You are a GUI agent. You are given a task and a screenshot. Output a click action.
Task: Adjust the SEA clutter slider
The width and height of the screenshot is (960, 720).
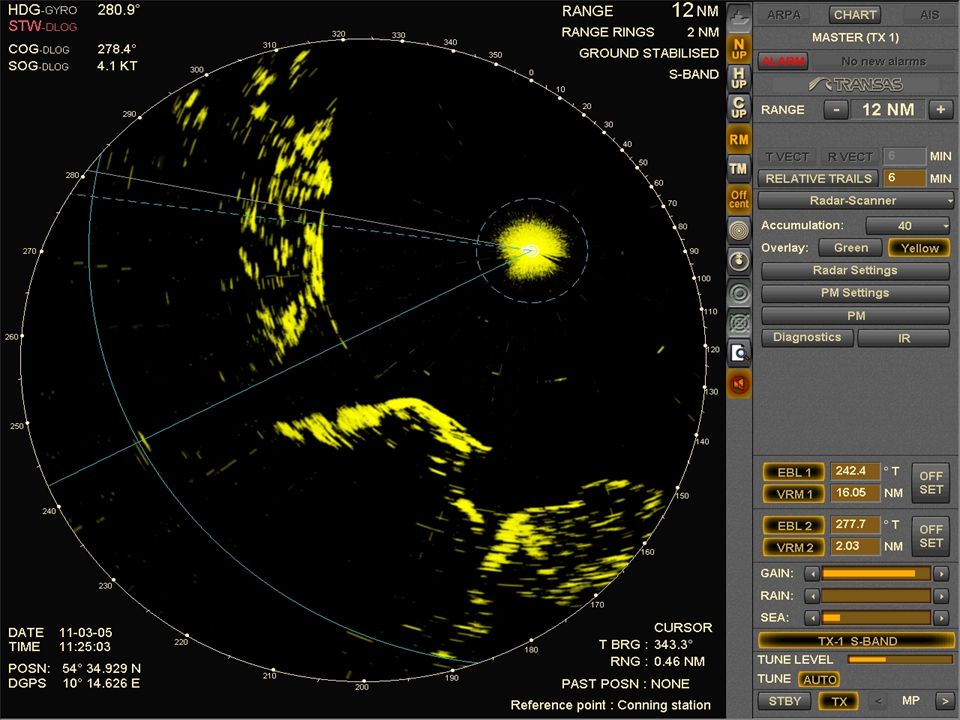[876, 618]
